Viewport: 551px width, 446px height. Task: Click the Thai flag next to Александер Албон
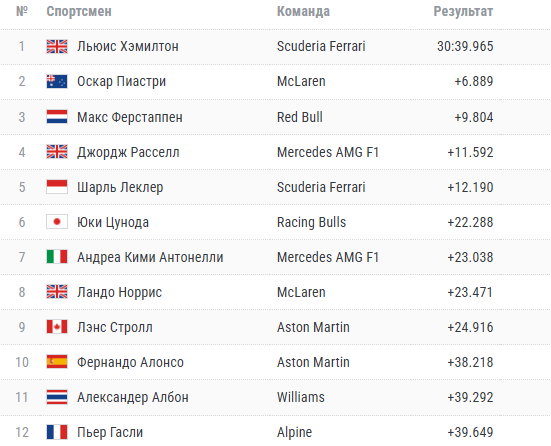coord(57,397)
